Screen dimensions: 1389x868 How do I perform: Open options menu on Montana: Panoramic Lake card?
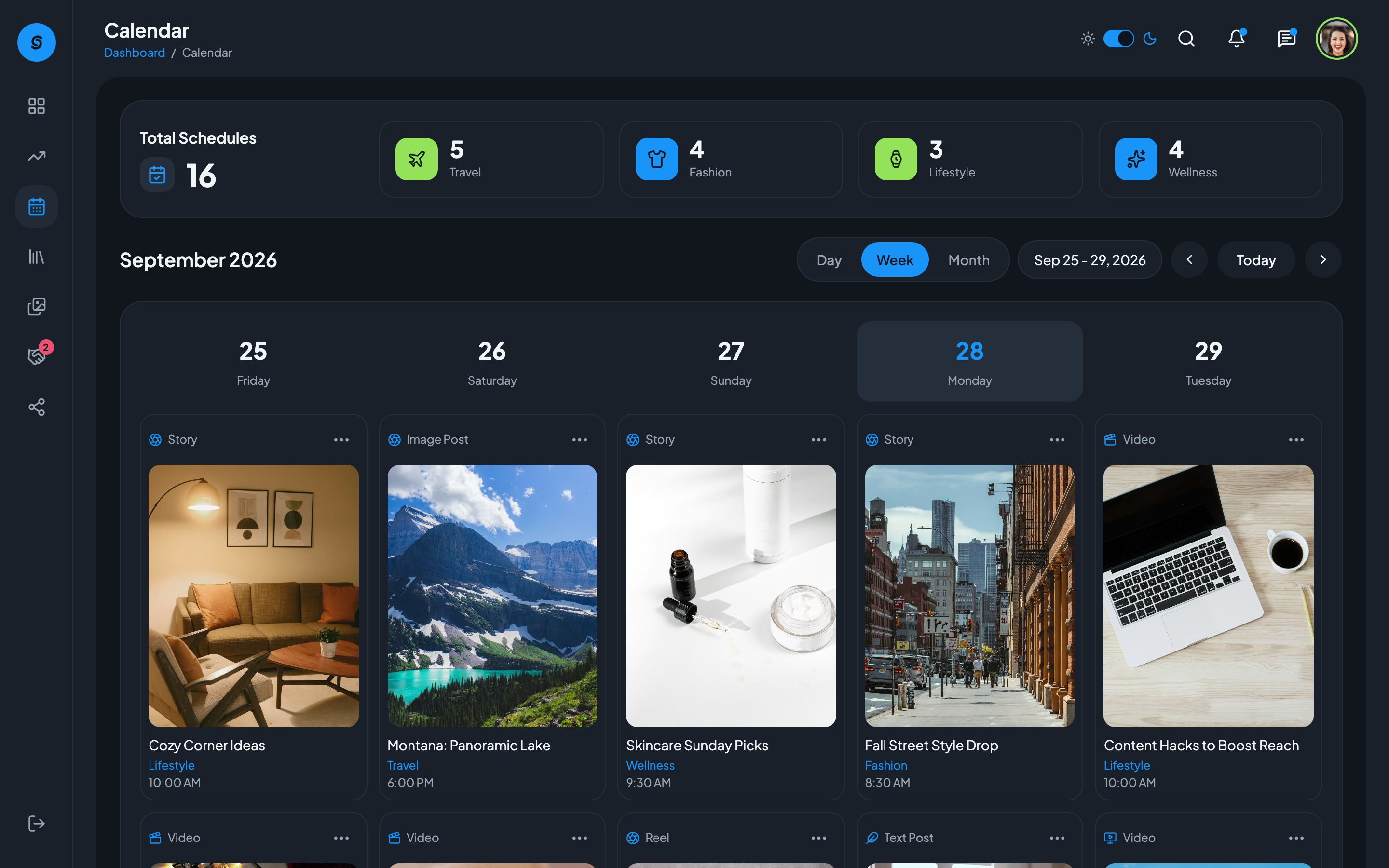pos(580,440)
